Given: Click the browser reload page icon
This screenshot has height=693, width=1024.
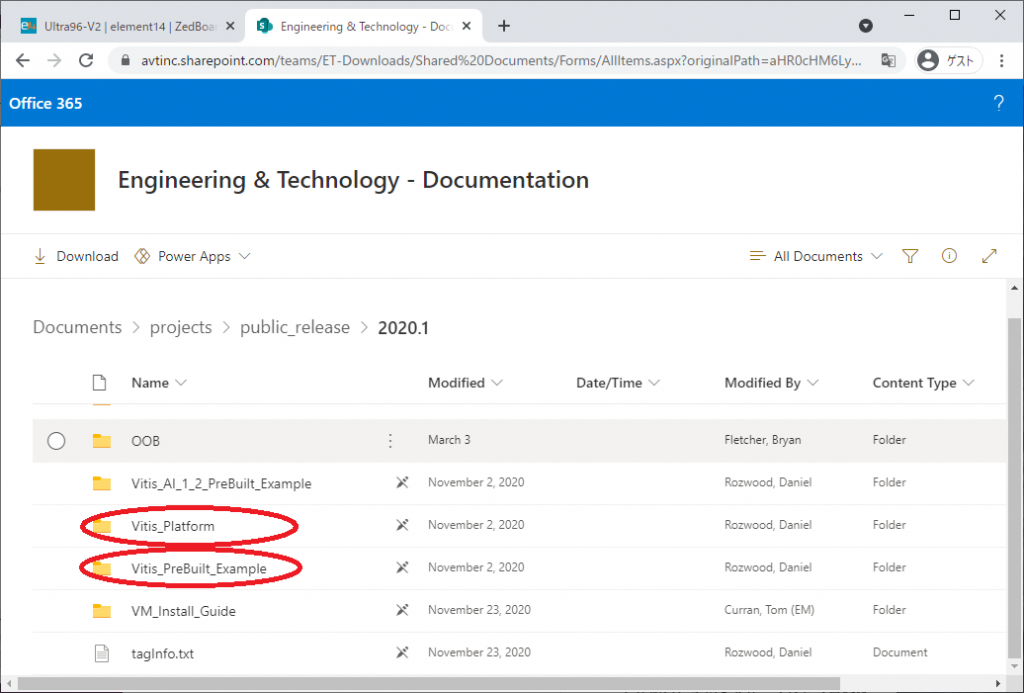Looking at the screenshot, I should 87,61.
